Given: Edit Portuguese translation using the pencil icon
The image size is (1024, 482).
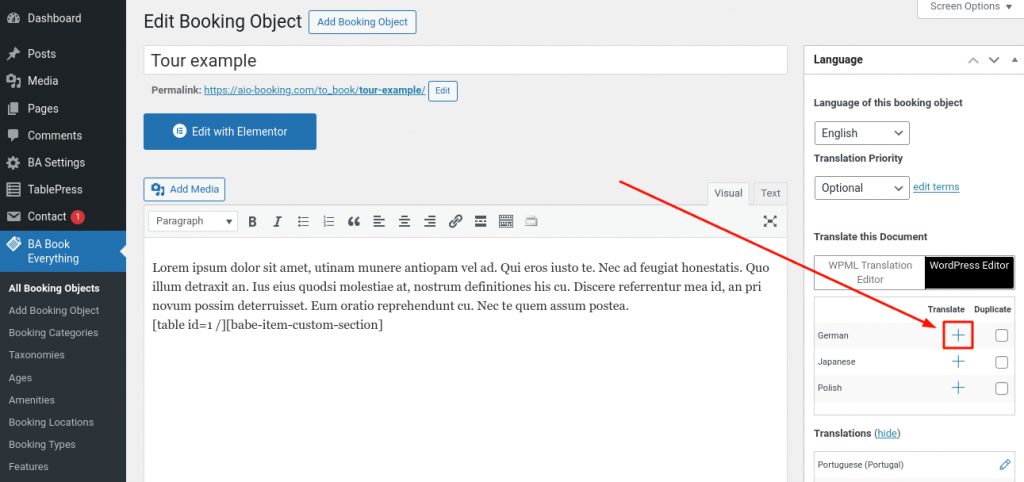Looking at the screenshot, I should 1005,465.
